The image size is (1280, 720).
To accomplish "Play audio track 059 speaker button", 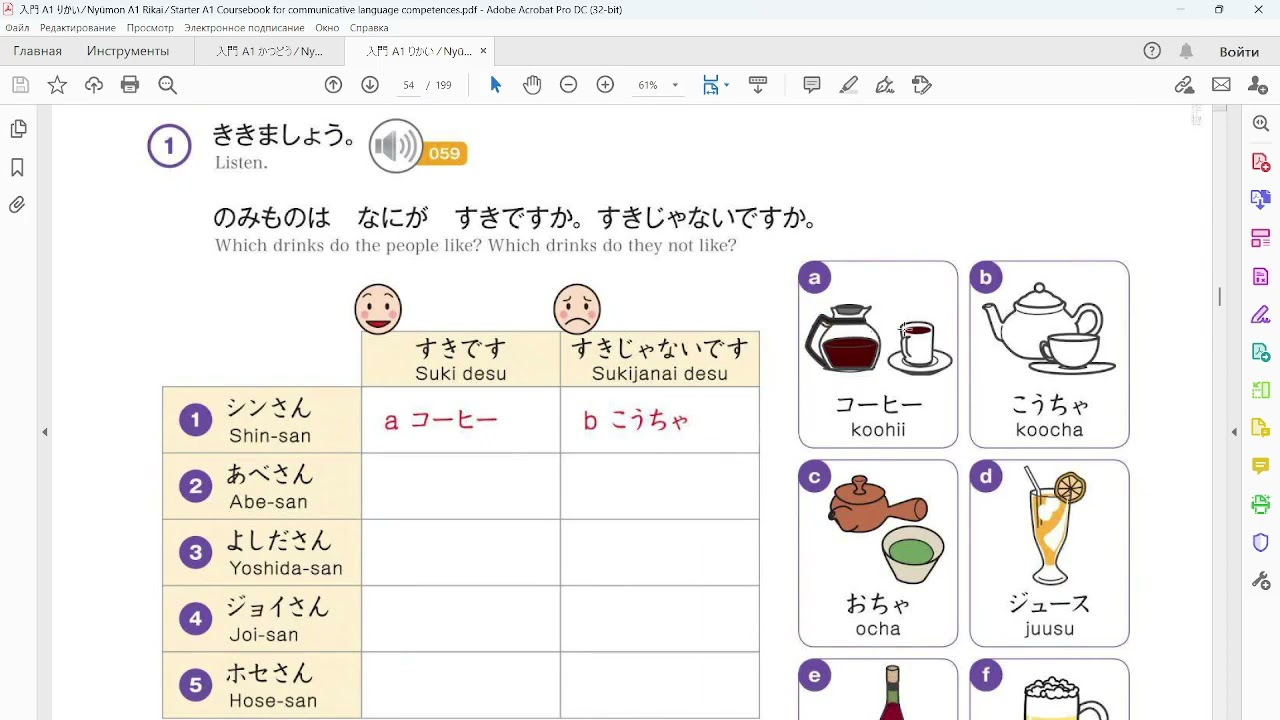I will 396,146.
